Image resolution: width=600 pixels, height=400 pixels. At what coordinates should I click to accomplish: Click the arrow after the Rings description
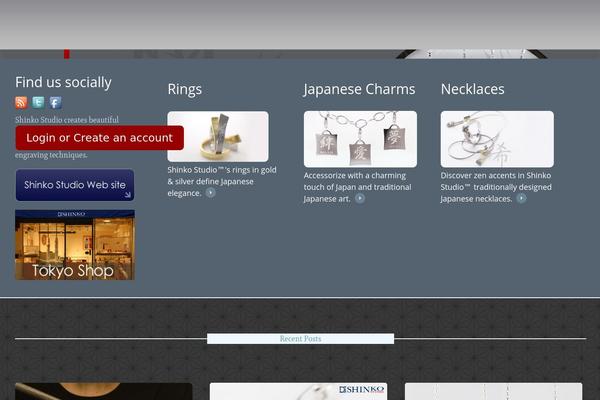pos(210,193)
